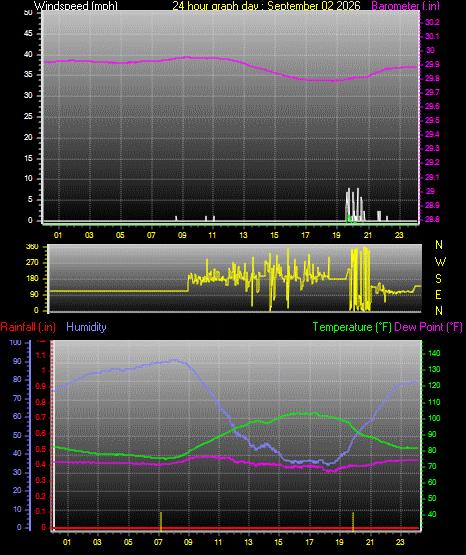The width and height of the screenshot is (466, 555).
Task: Click the red "Rainfall (.in)" legend label
Action: tap(28, 327)
